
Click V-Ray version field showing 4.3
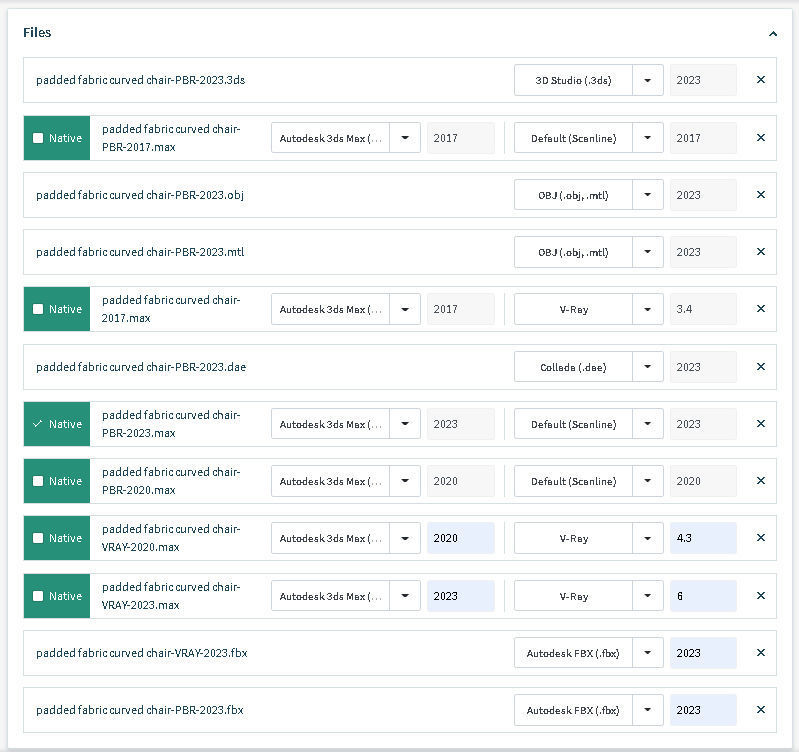[x=703, y=538]
